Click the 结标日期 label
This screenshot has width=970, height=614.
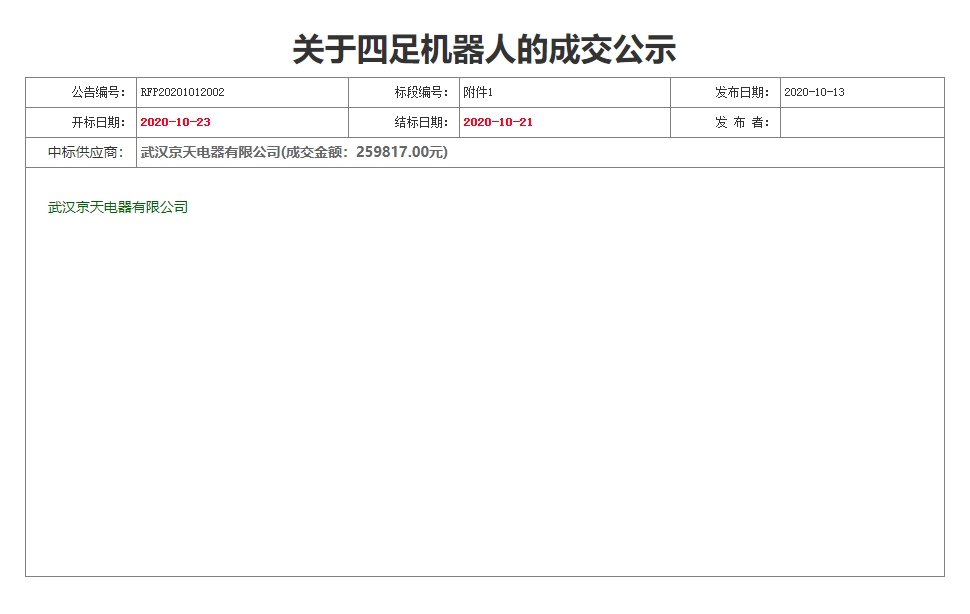point(422,122)
